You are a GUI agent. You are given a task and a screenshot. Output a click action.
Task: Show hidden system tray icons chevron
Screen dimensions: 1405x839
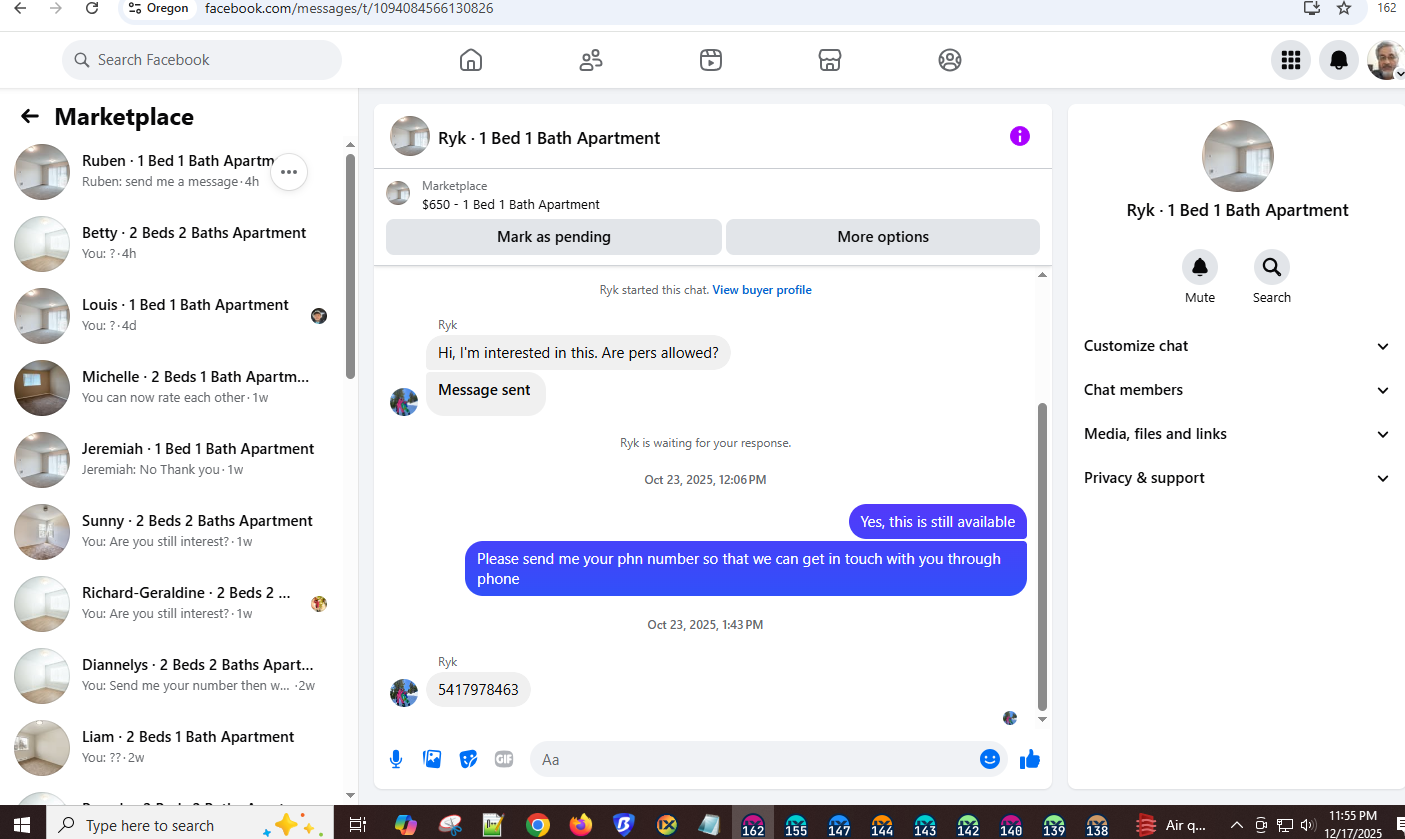(1237, 825)
